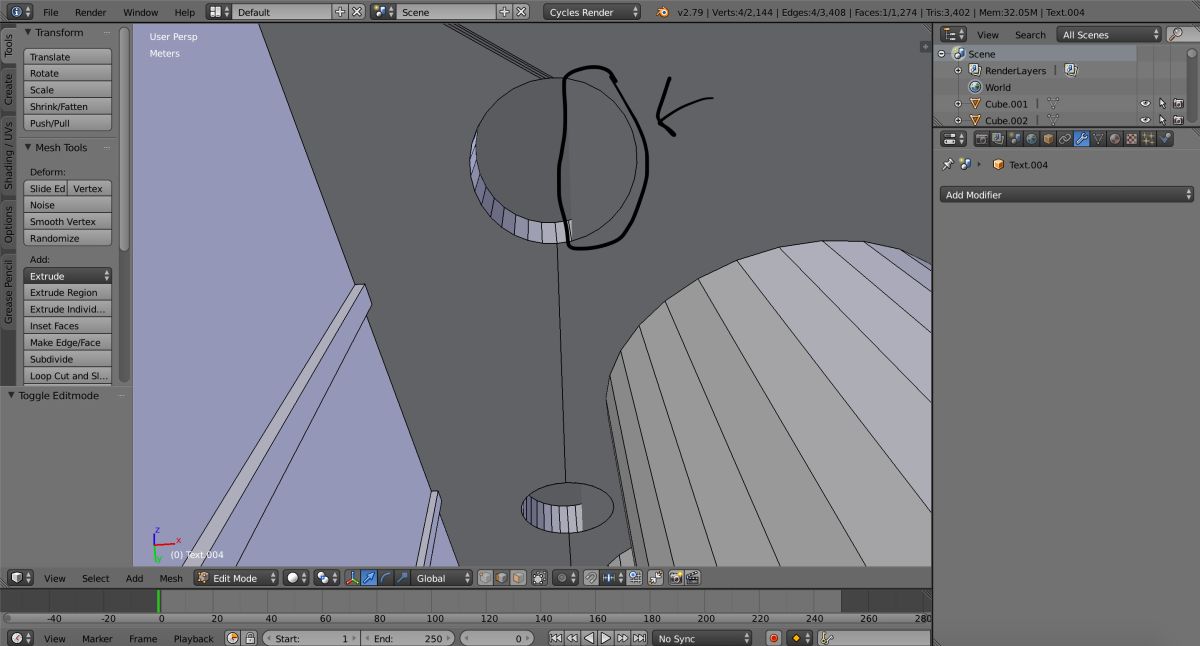The width and height of the screenshot is (1200, 646).
Task: Pin the properties context (pin icon)
Action: point(948,165)
